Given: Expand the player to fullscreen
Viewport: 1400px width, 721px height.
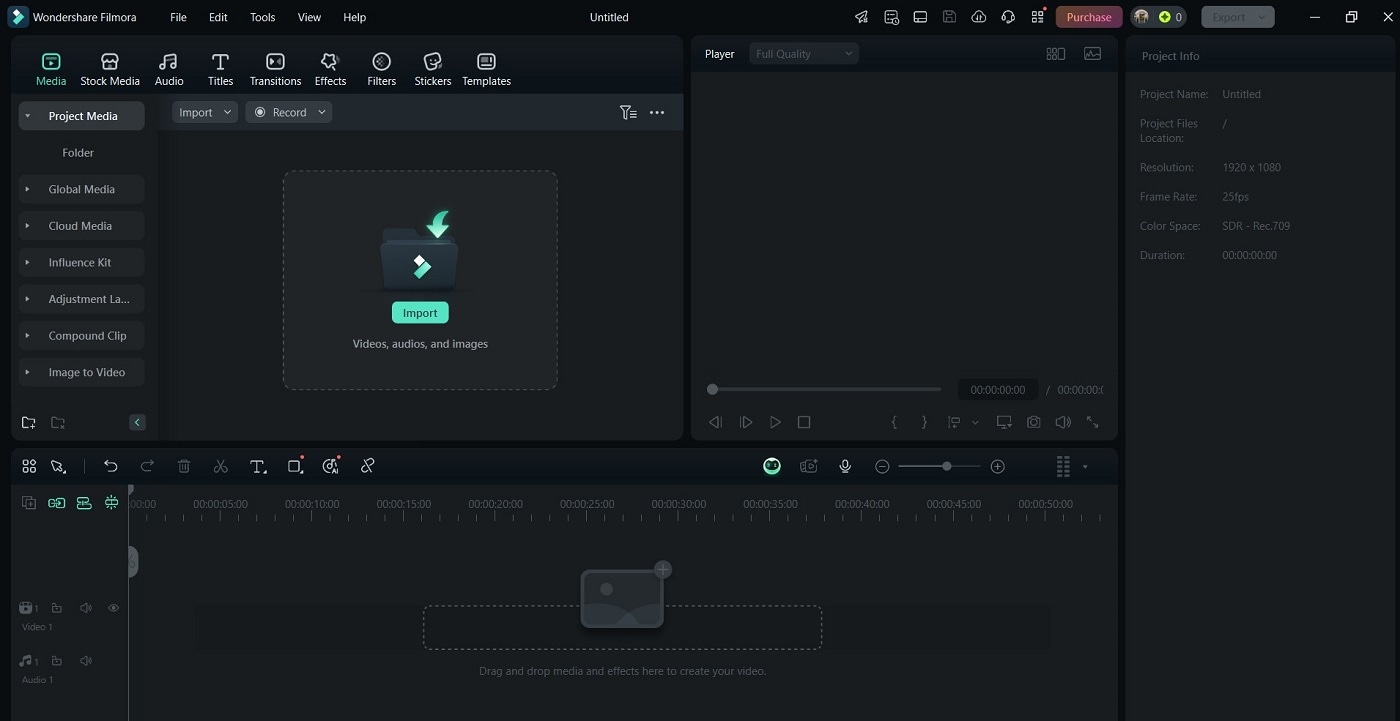Looking at the screenshot, I should [1092, 422].
